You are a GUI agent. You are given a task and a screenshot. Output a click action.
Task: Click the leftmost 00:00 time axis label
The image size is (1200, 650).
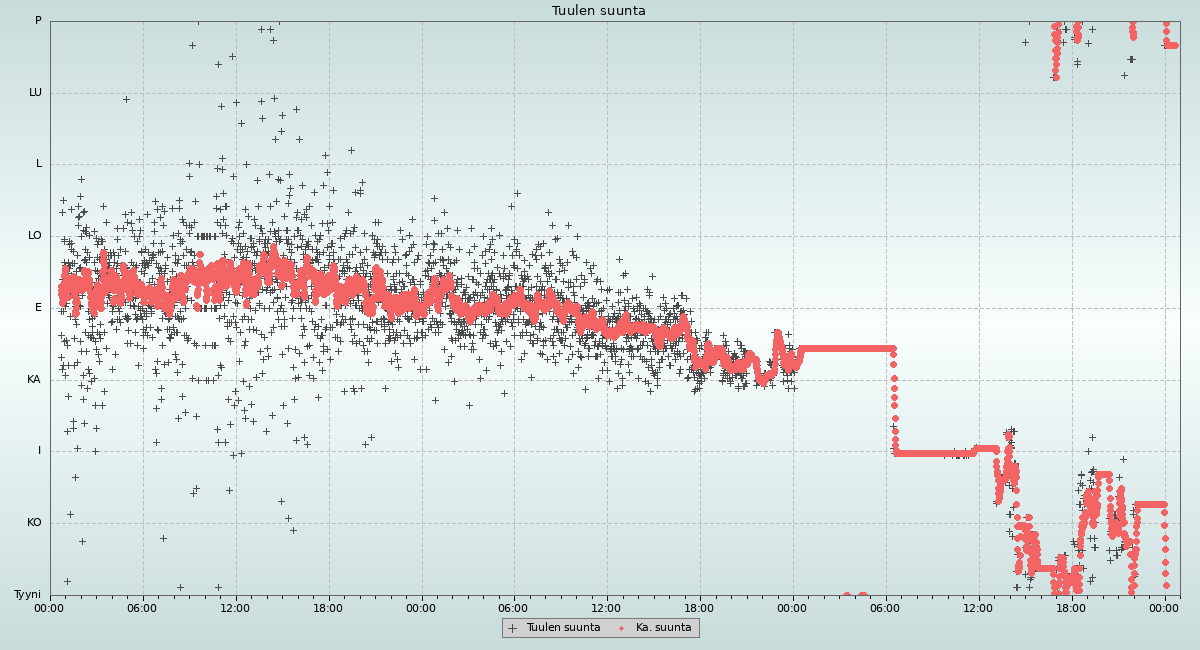[x=50, y=608]
